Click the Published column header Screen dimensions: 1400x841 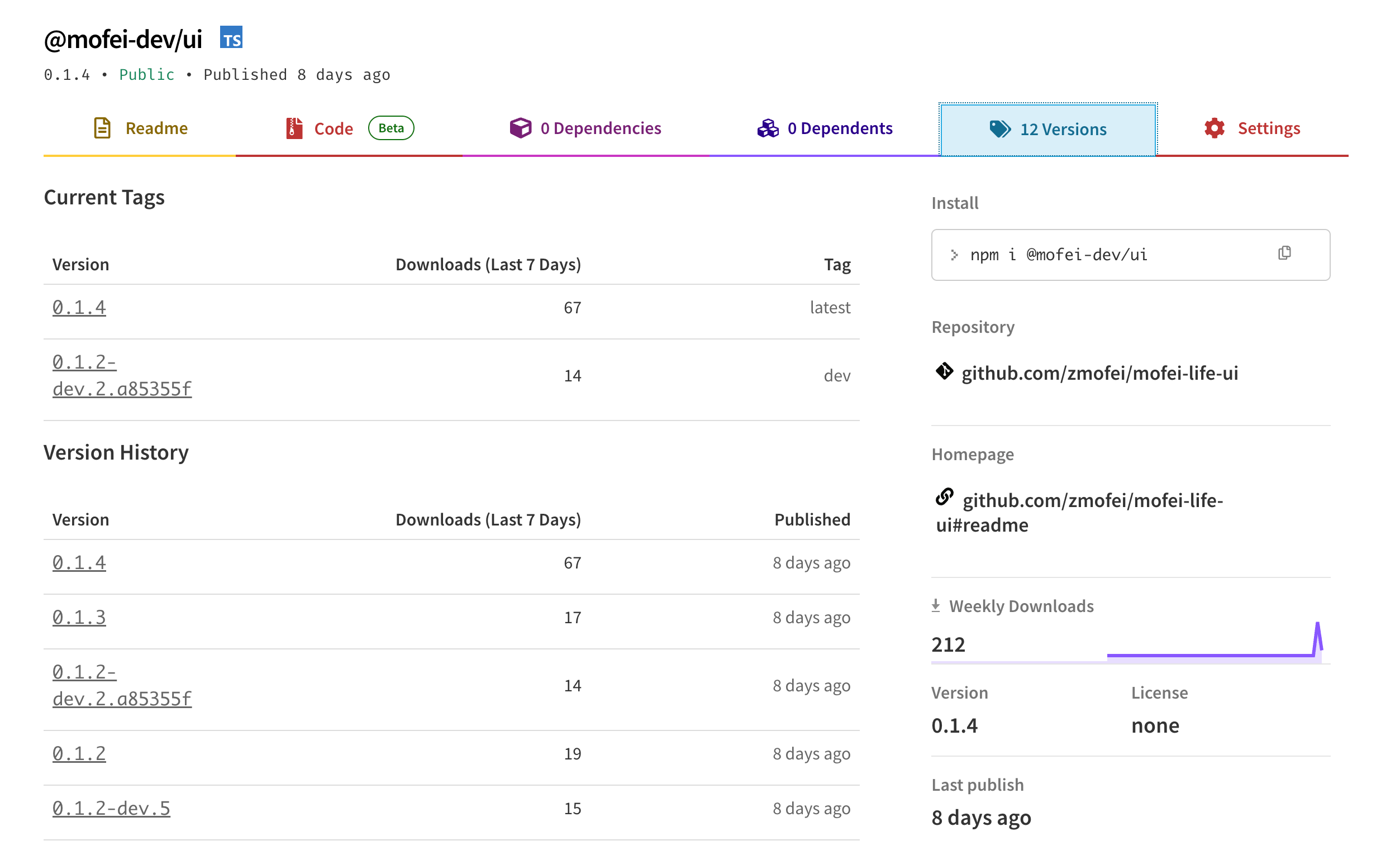click(x=812, y=520)
